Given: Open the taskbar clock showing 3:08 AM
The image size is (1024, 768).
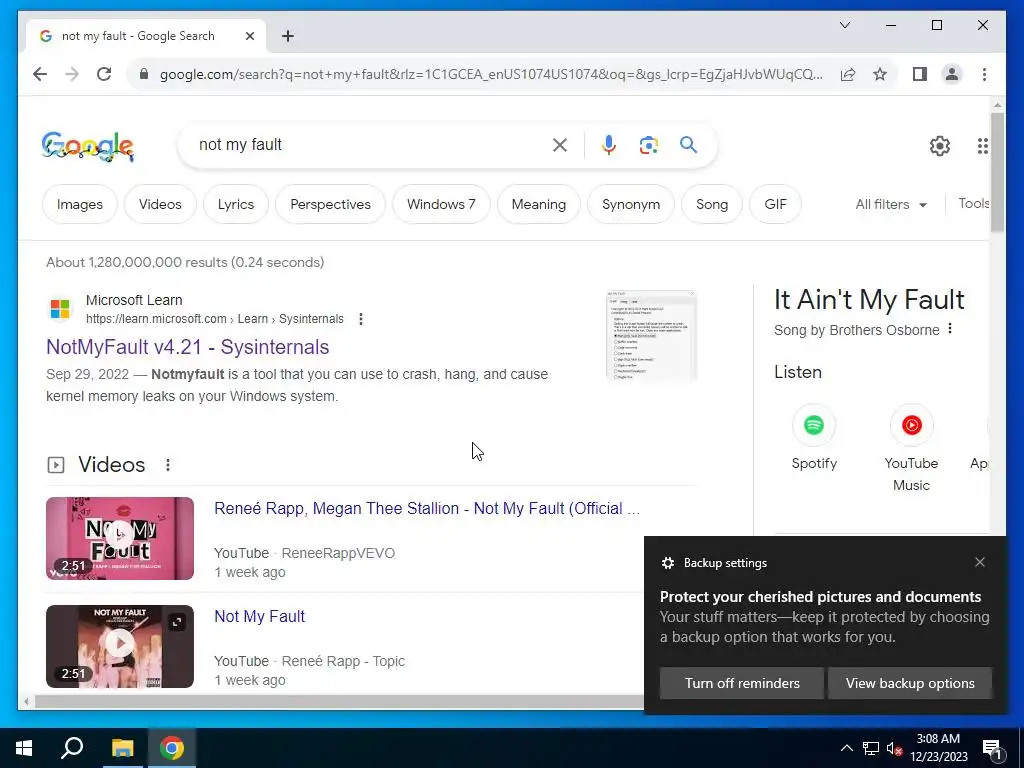Looking at the screenshot, I should point(938,748).
